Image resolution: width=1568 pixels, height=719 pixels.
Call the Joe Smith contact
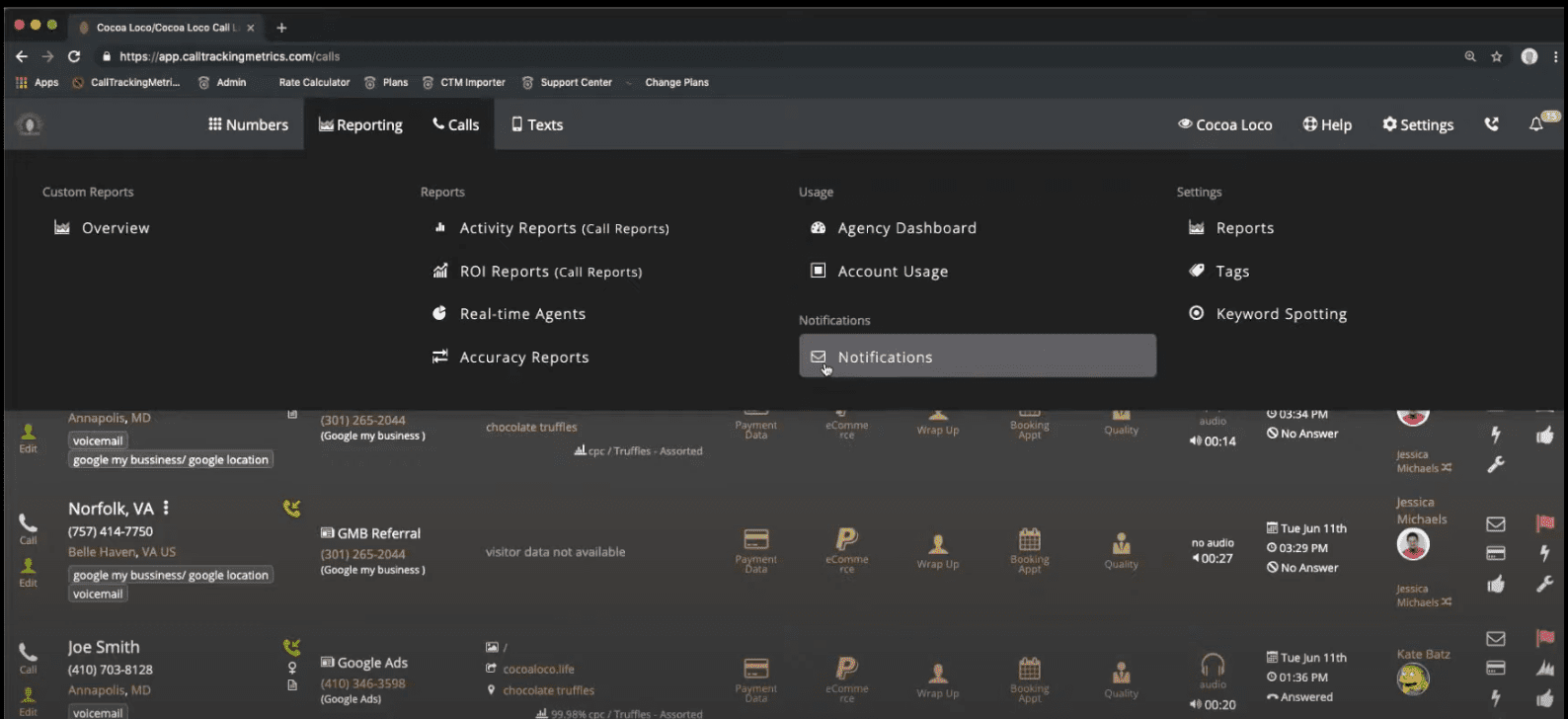click(28, 658)
